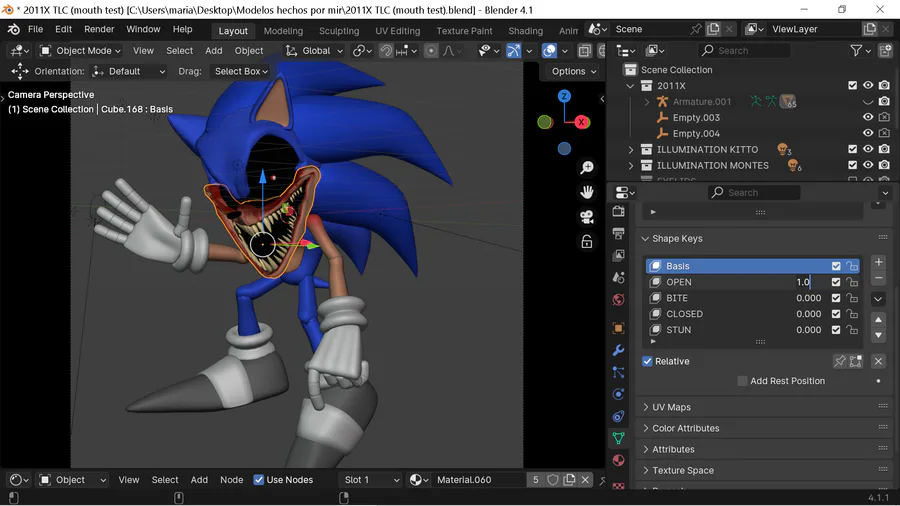This screenshot has width=900, height=506.
Task: Open the Slot 1 material slot dropdown
Action: [x=371, y=480]
